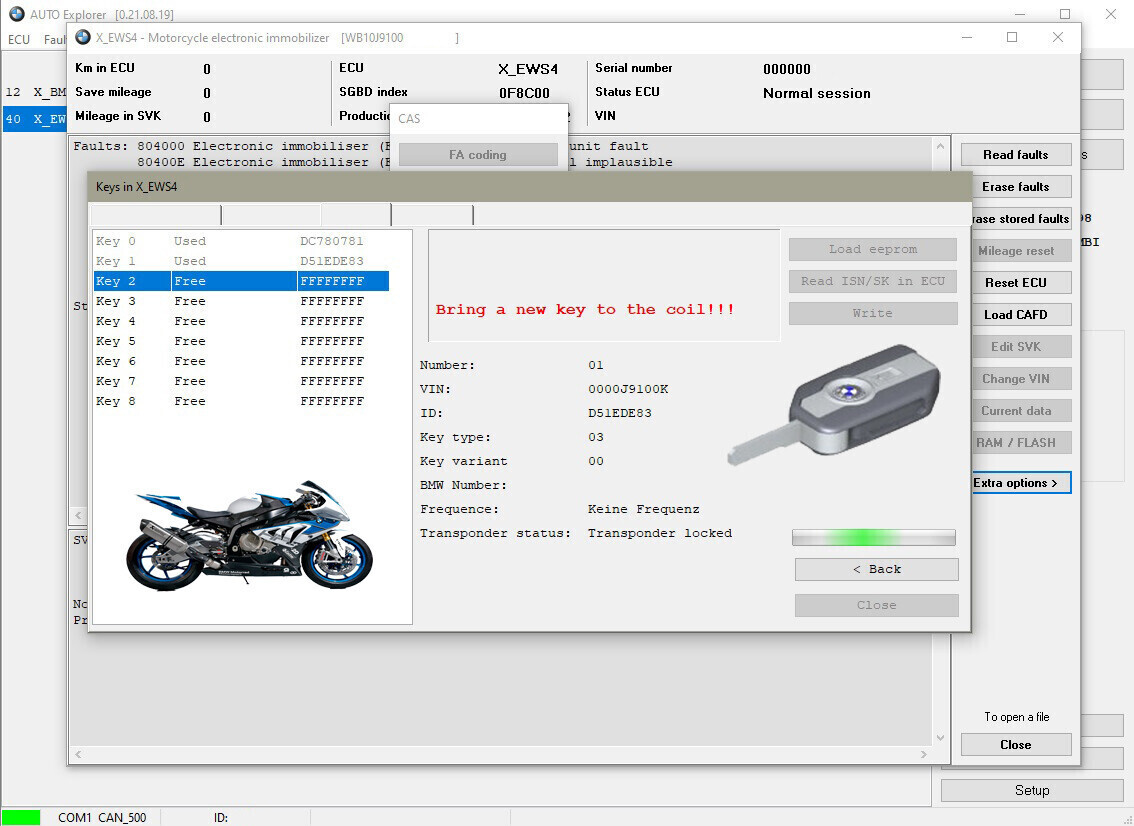Click the Serial number value 000000
The height and width of the screenshot is (826, 1134).
click(787, 69)
